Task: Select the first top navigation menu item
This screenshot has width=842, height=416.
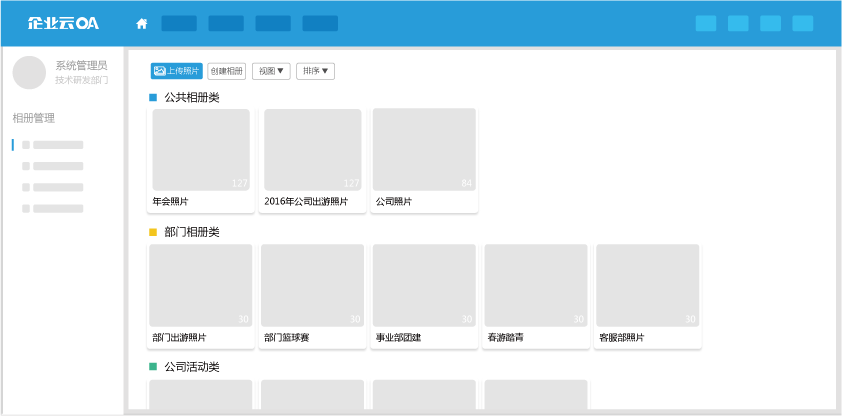Action: pos(179,23)
